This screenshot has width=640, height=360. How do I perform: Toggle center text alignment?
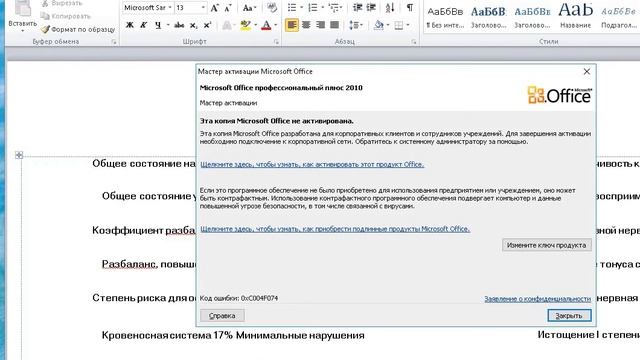point(306,25)
